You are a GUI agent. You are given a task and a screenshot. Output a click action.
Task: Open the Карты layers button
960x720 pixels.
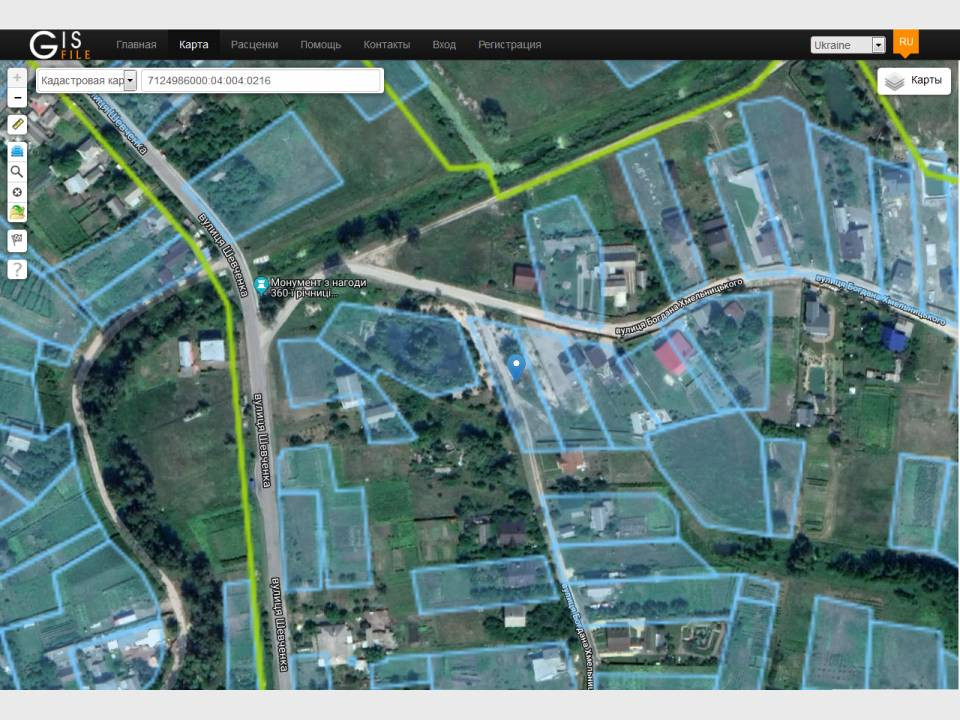[x=914, y=81]
